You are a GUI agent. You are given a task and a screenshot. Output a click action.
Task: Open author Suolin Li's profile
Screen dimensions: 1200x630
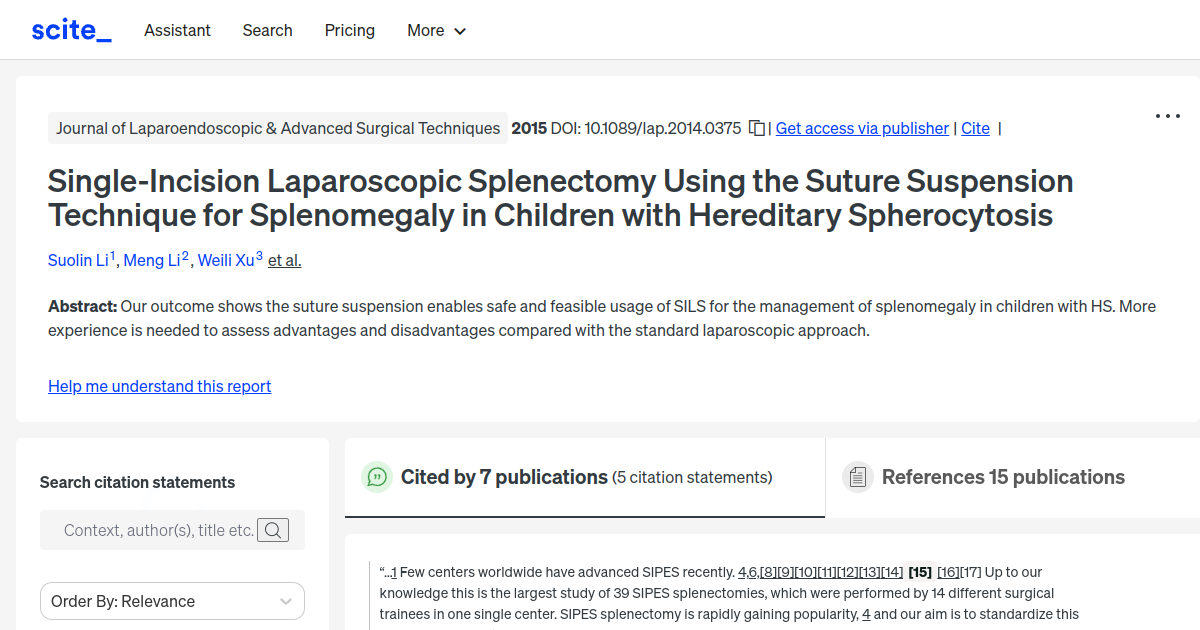click(78, 260)
